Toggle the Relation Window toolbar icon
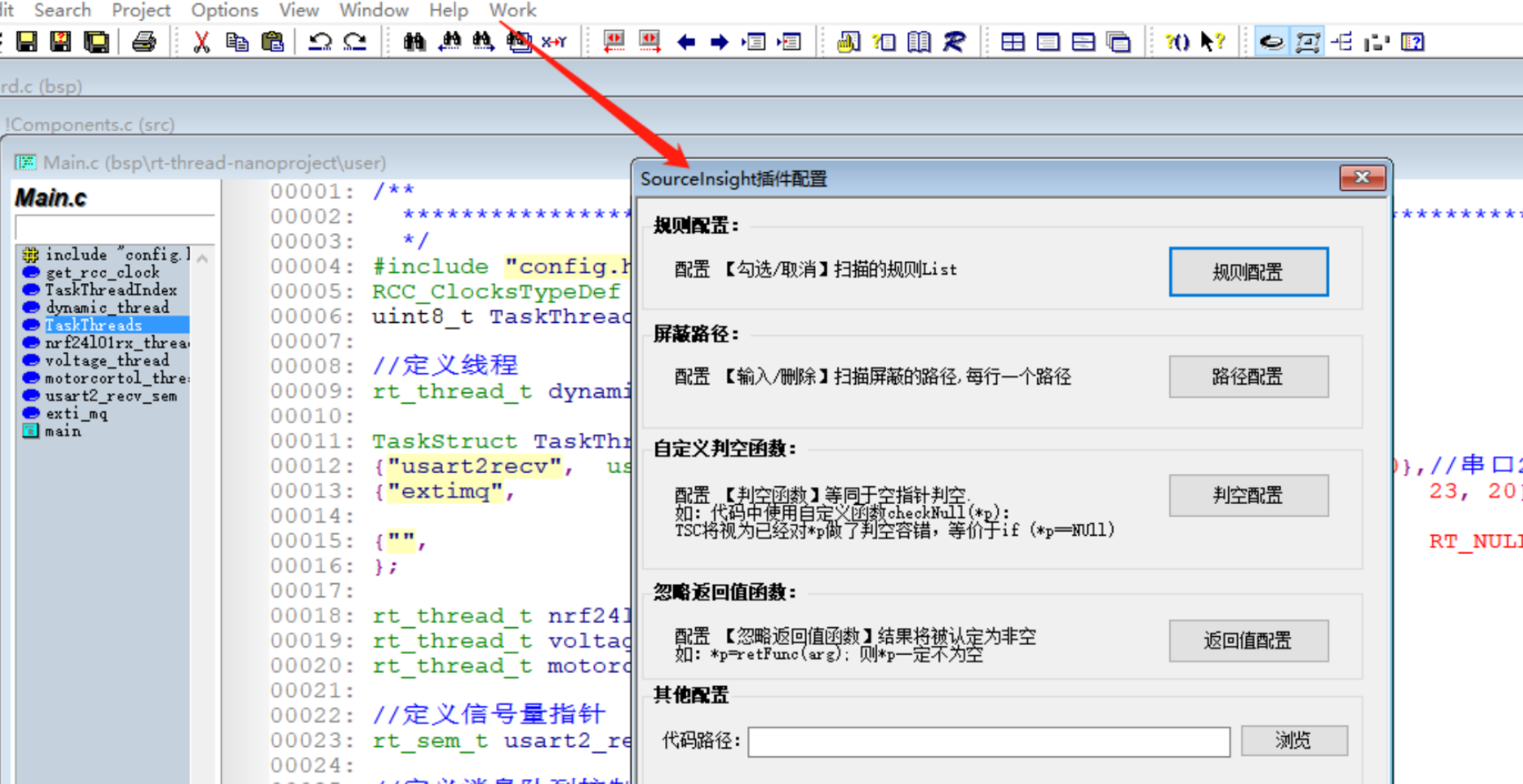Image resolution: width=1523 pixels, height=784 pixels. coord(1307,41)
